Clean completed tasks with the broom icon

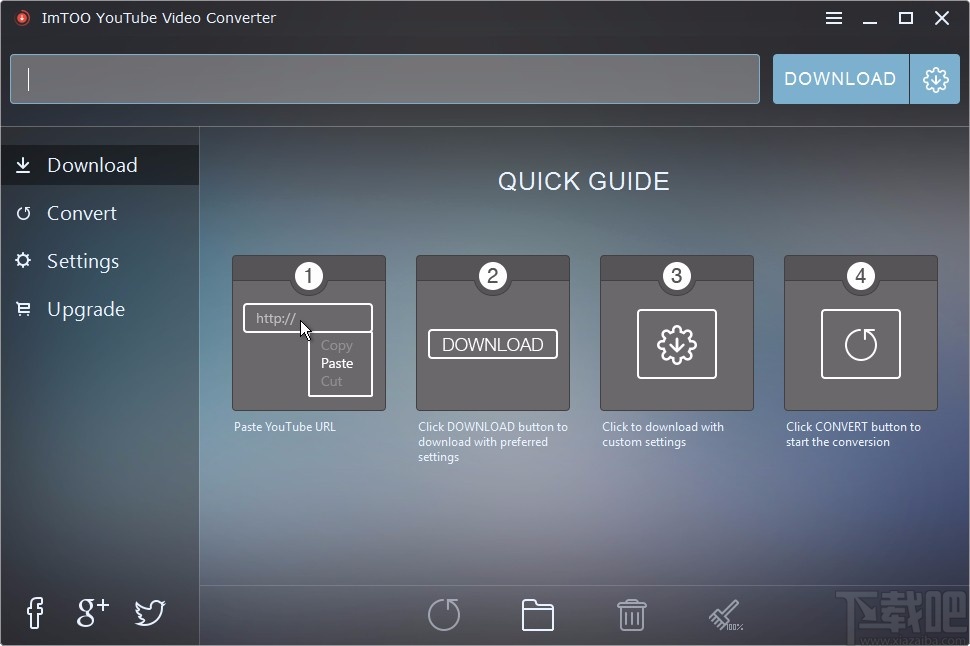724,614
